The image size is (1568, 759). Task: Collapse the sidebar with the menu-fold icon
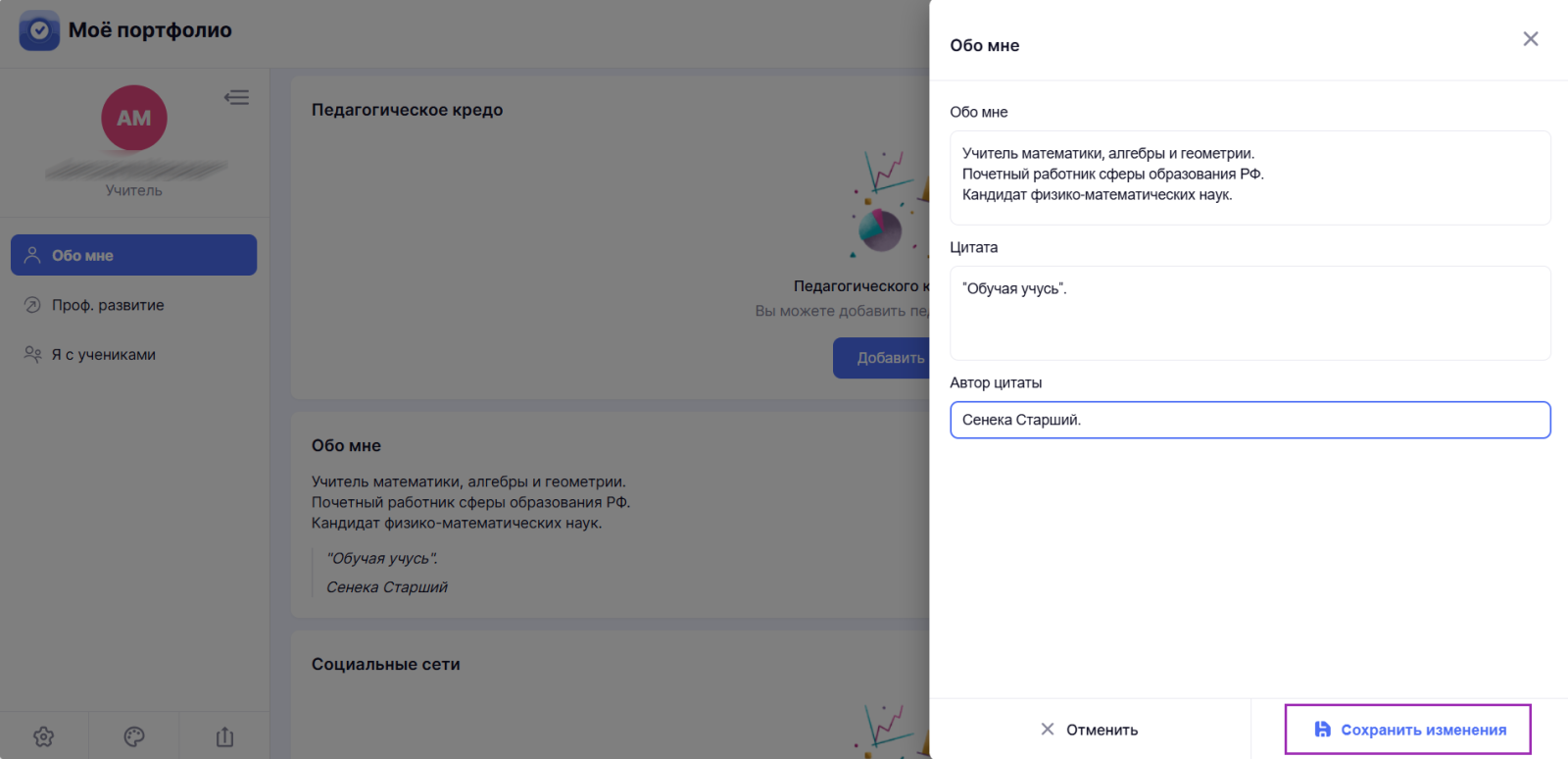click(236, 97)
